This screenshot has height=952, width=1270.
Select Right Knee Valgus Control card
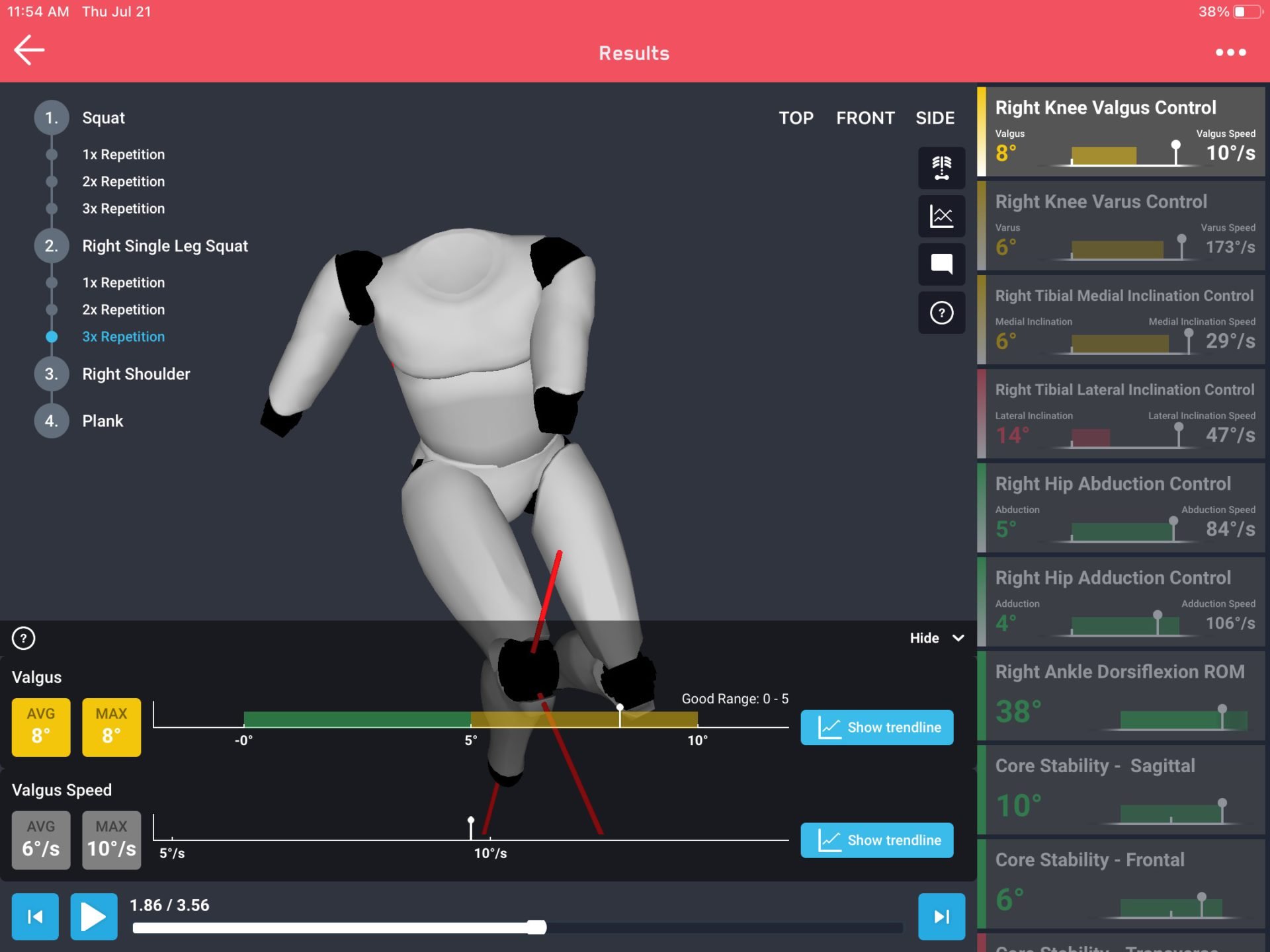click(1121, 132)
